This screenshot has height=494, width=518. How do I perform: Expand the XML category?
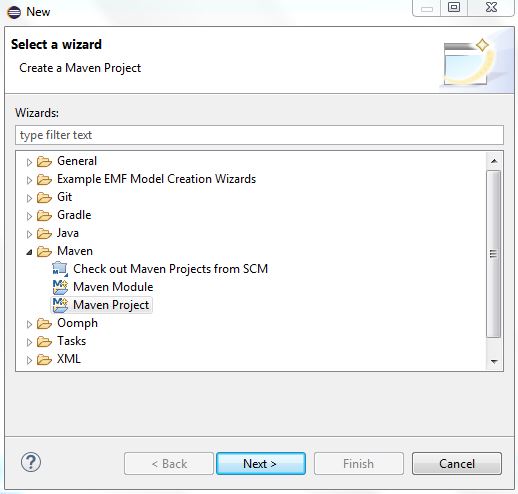29,360
